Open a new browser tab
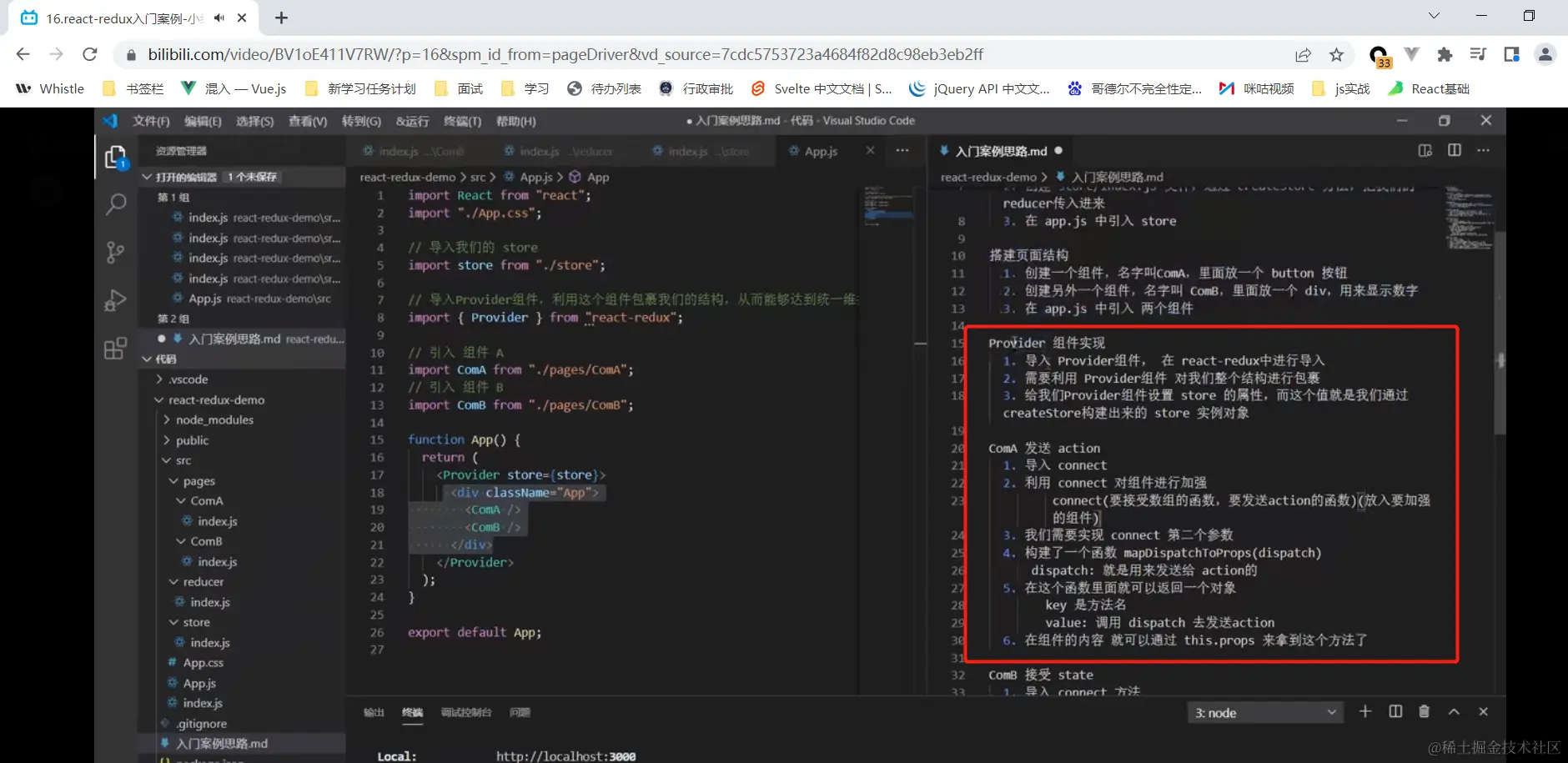The height and width of the screenshot is (763, 1568). [x=281, y=18]
